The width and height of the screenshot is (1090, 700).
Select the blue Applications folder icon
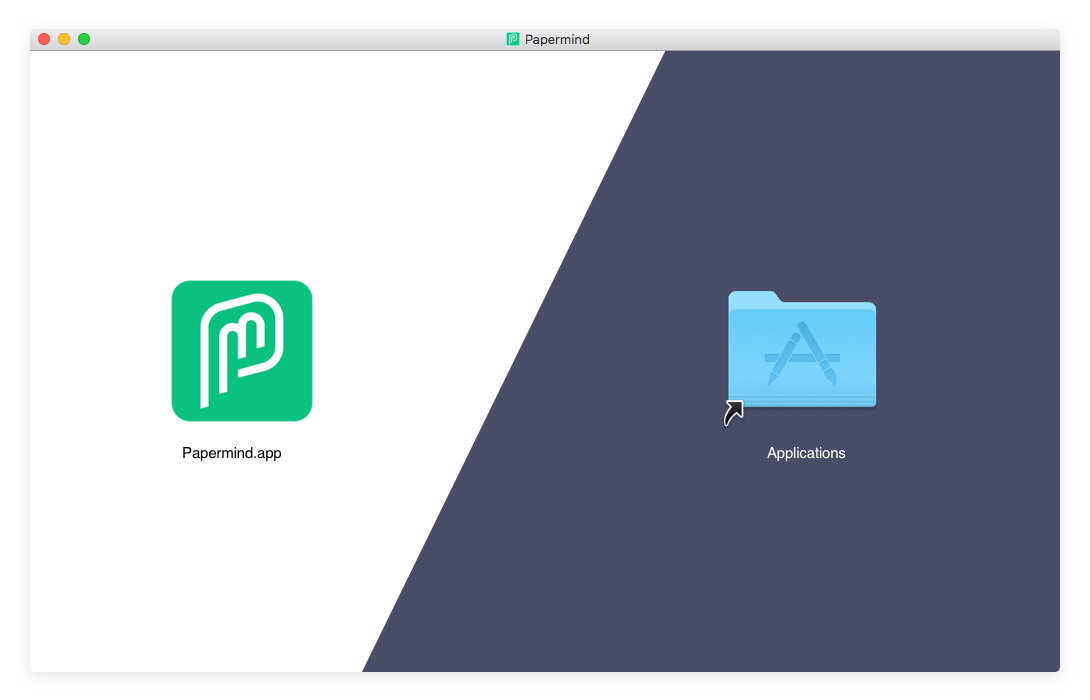[802, 350]
